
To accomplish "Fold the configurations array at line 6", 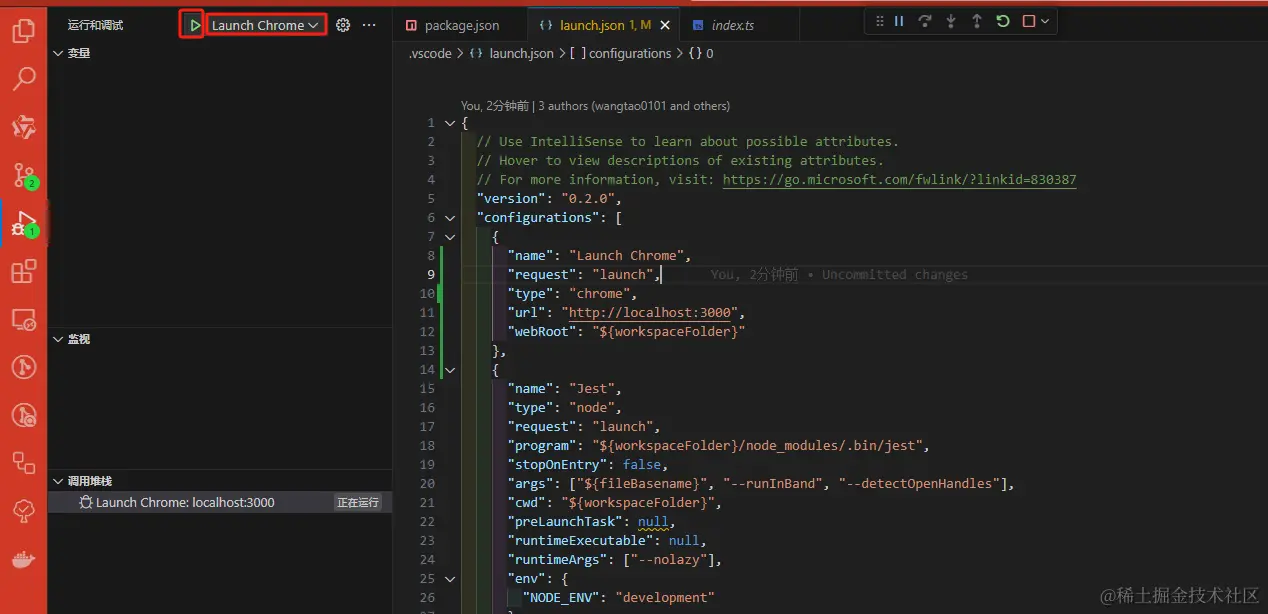I will coord(449,218).
